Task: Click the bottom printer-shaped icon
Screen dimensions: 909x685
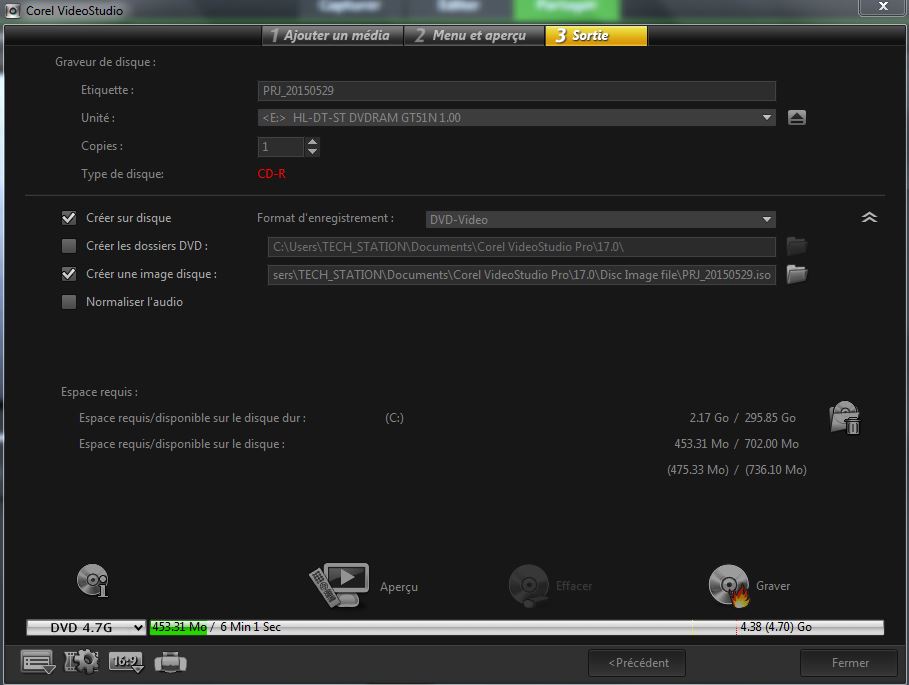Action: click(x=170, y=662)
